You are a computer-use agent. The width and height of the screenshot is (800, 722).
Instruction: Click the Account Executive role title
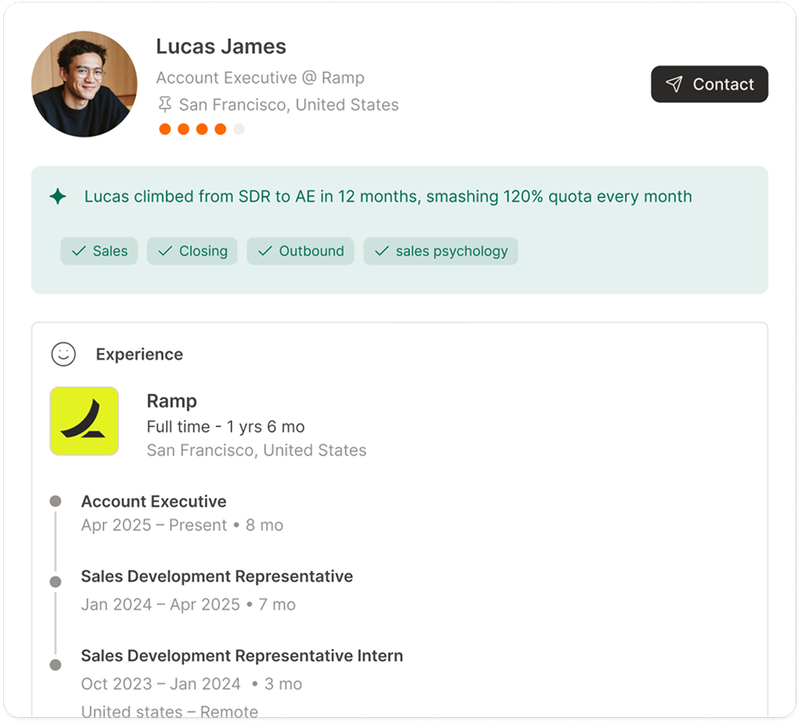[154, 502]
